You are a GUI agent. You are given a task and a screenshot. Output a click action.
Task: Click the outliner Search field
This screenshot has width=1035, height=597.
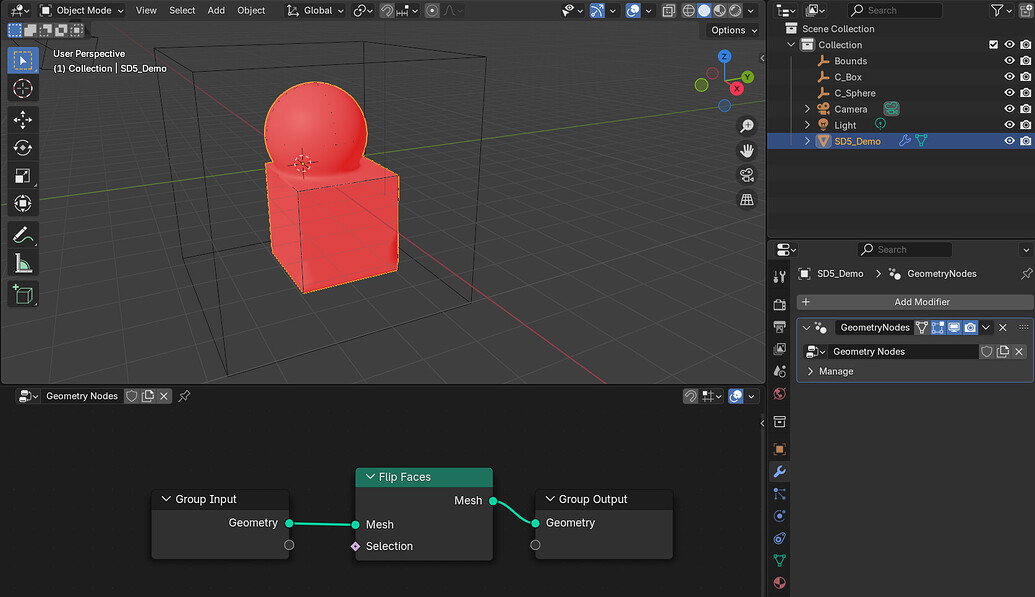[894, 11]
